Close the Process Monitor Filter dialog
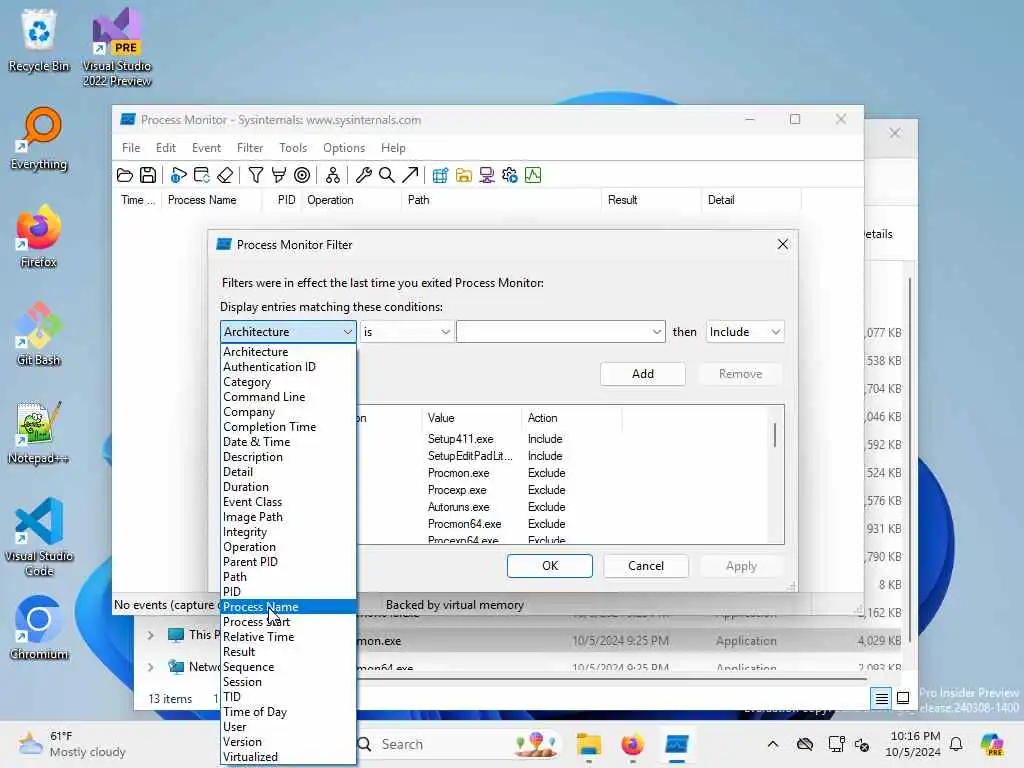1024x768 pixels. pos(782,244)
